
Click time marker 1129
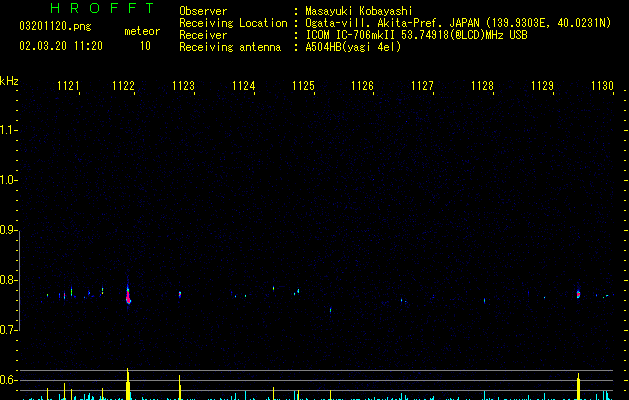click(x=542, y=86)
